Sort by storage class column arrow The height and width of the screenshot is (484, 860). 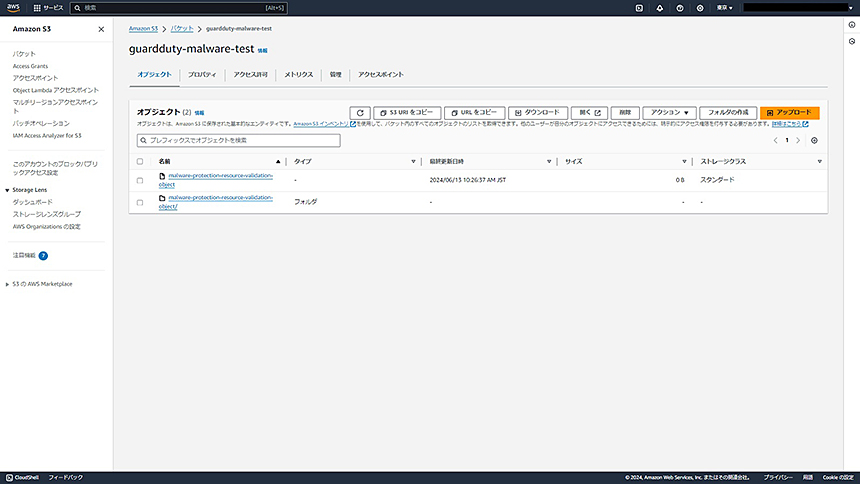pos(819,161)
